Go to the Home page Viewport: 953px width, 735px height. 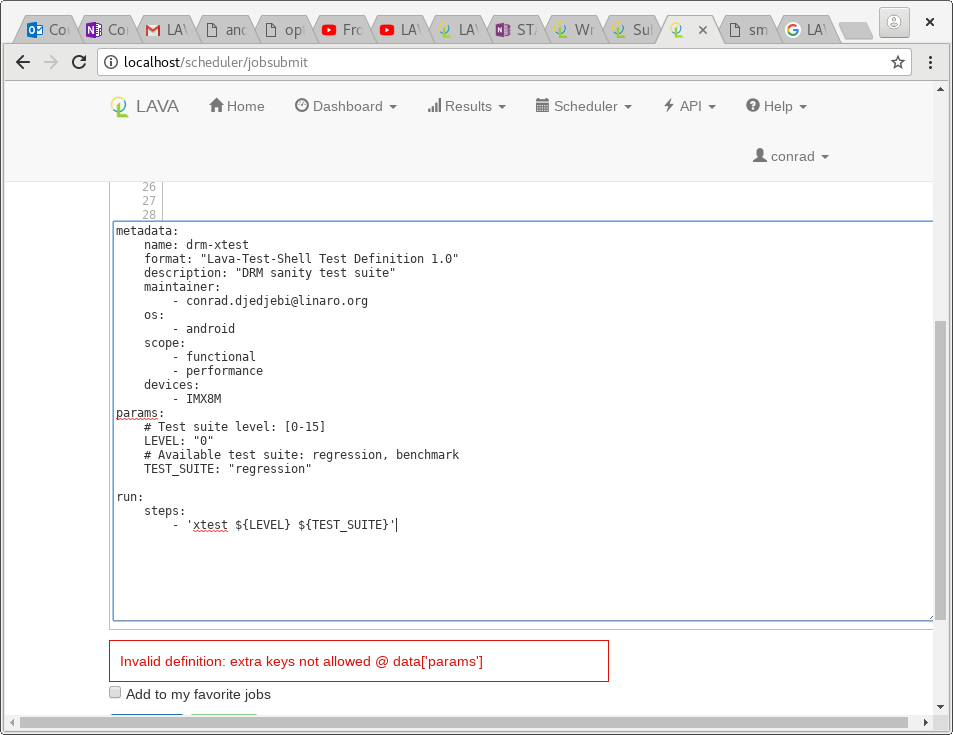pyautogui.click(x=237, y=106)
